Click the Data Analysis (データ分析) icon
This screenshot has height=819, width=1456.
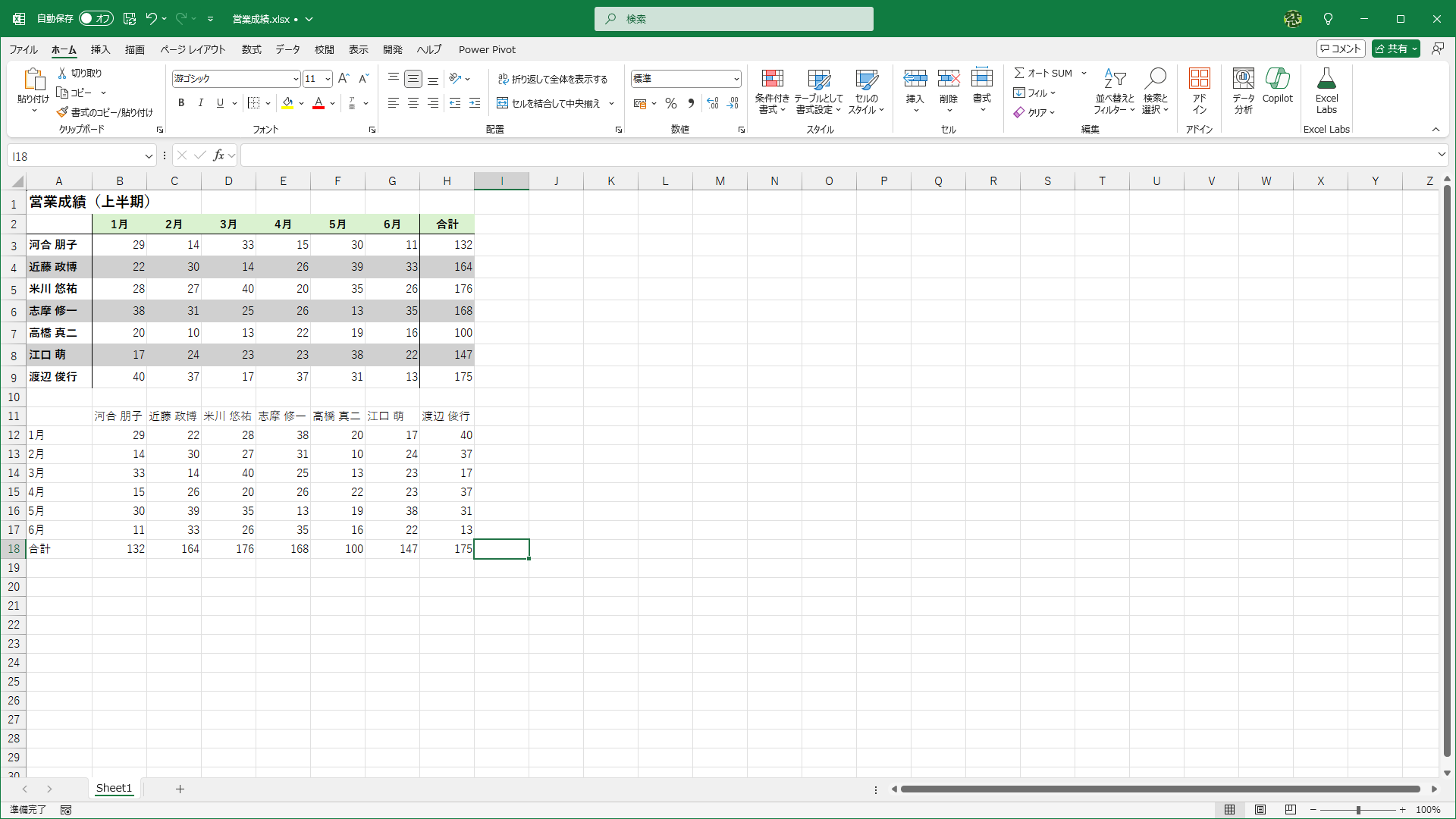1243,89
